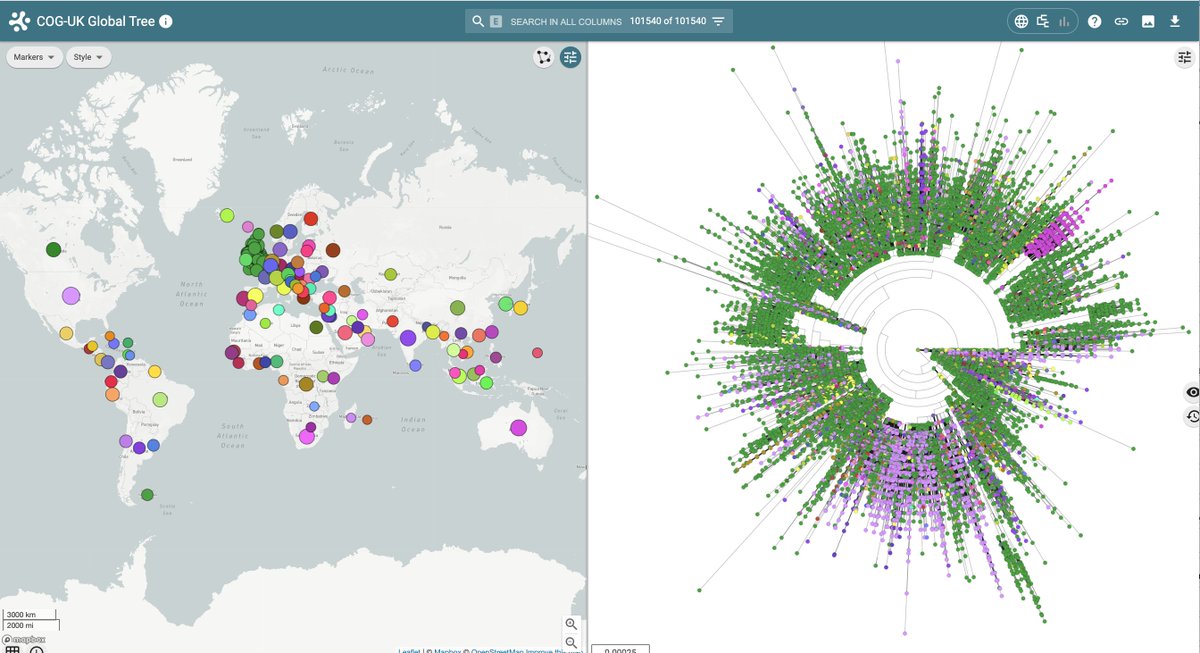Image resolution: width=1200 pixels, height=653 pixels.
Task: Click the map zoom in control
Action: 571,623
